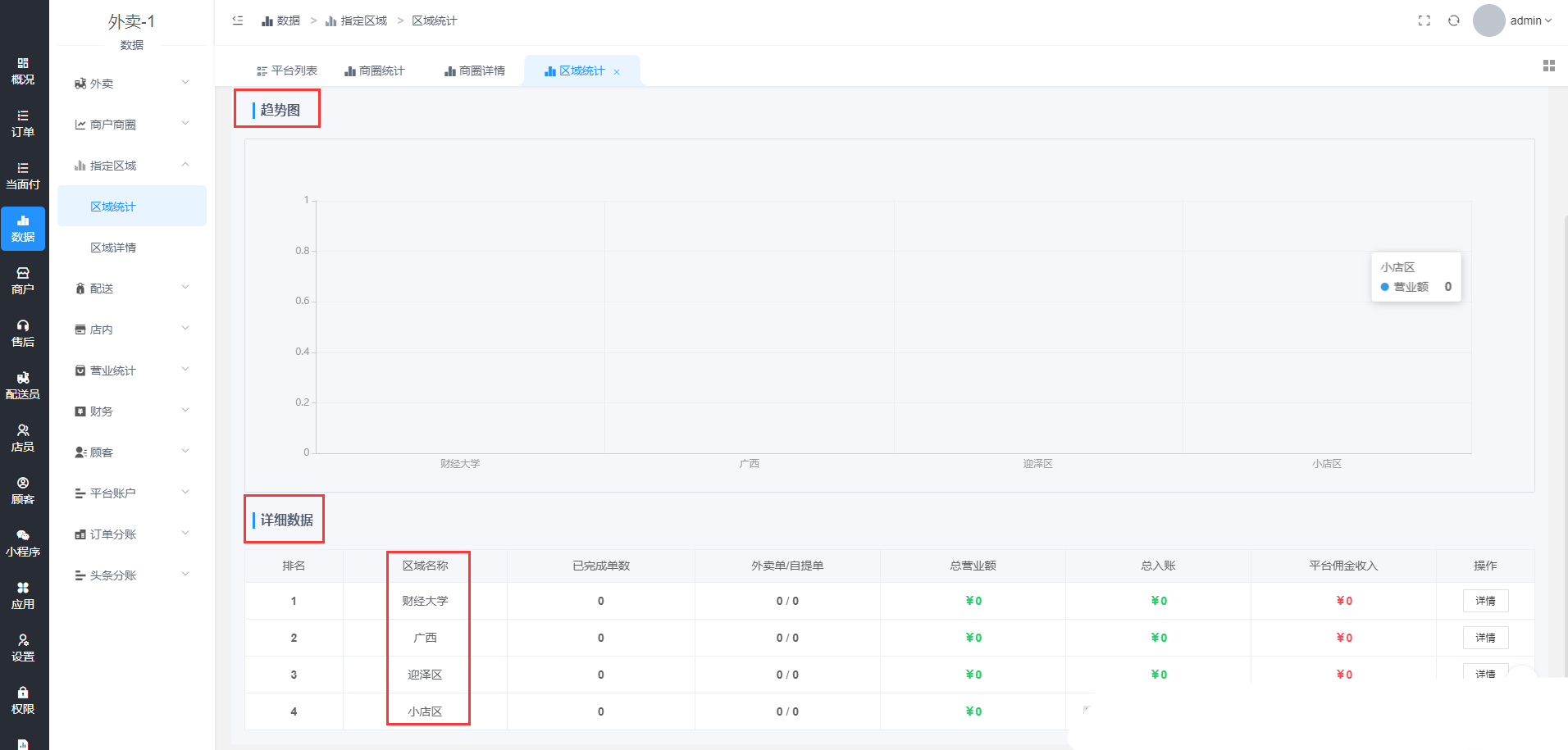Click 详情 button for 财经大学 row

[1485, 601]
